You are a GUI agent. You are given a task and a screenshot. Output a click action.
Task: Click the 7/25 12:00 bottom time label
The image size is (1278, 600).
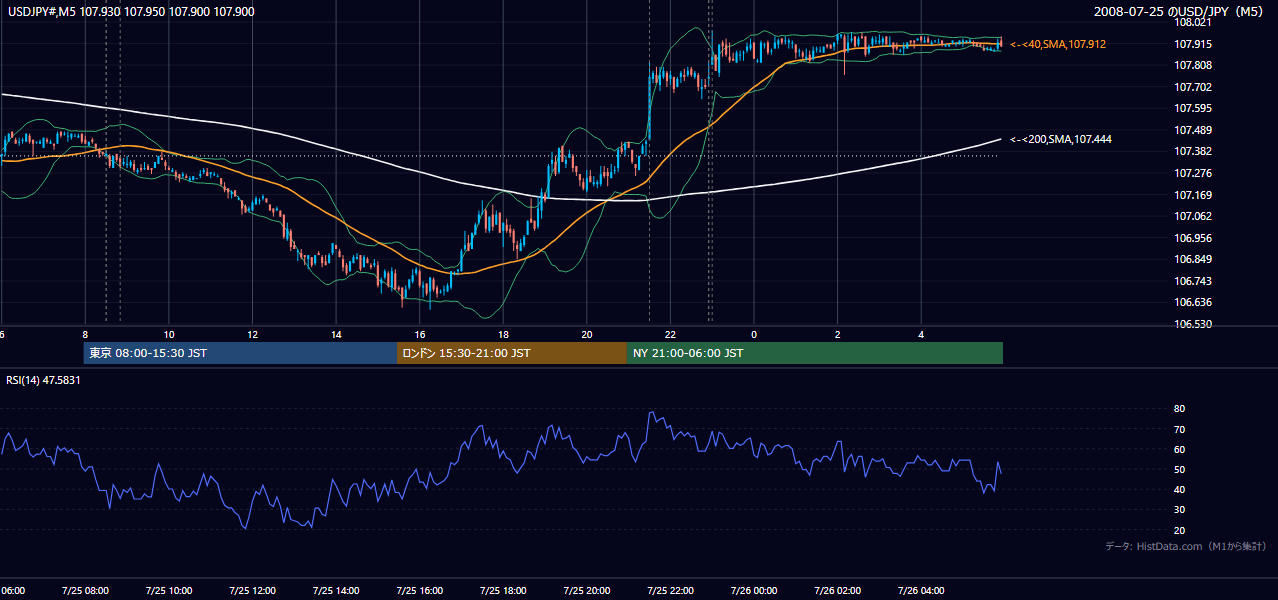[252, 590]
